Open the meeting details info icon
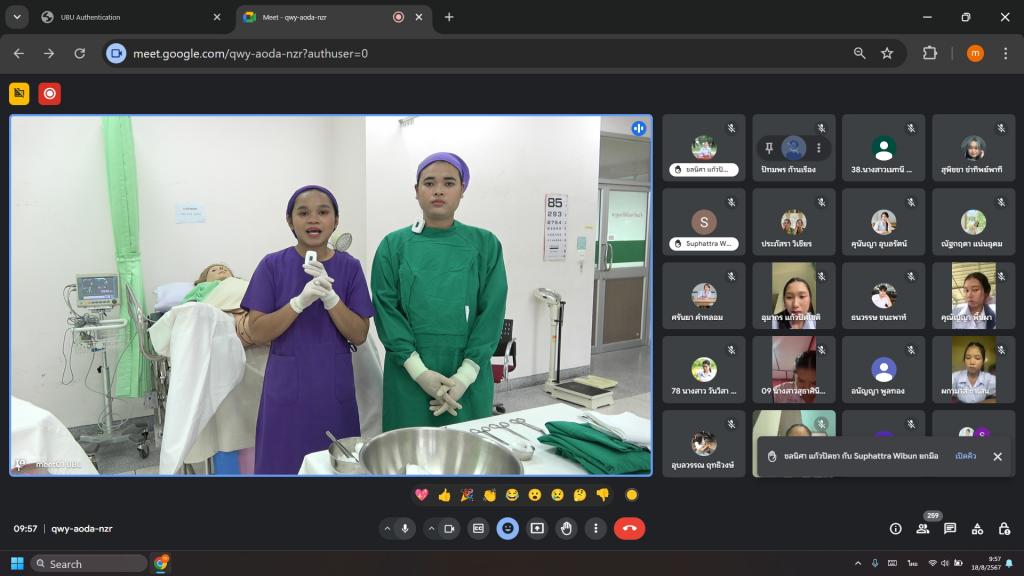Image resolution: width=1024 pixels, height=576 pixels. tap(895, 528)
